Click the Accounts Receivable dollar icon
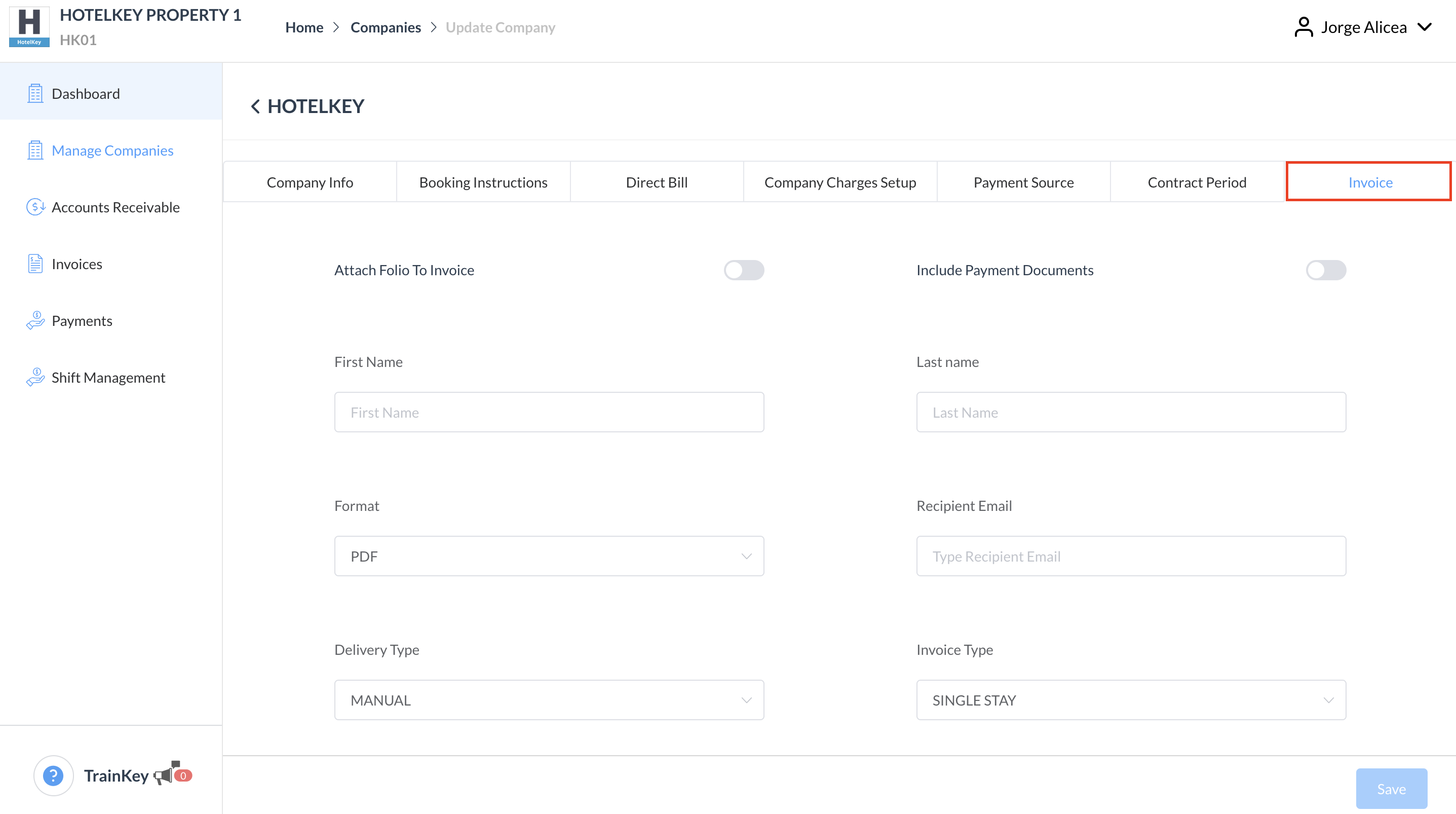This screenshot has height=814, width=1456. 35,207
